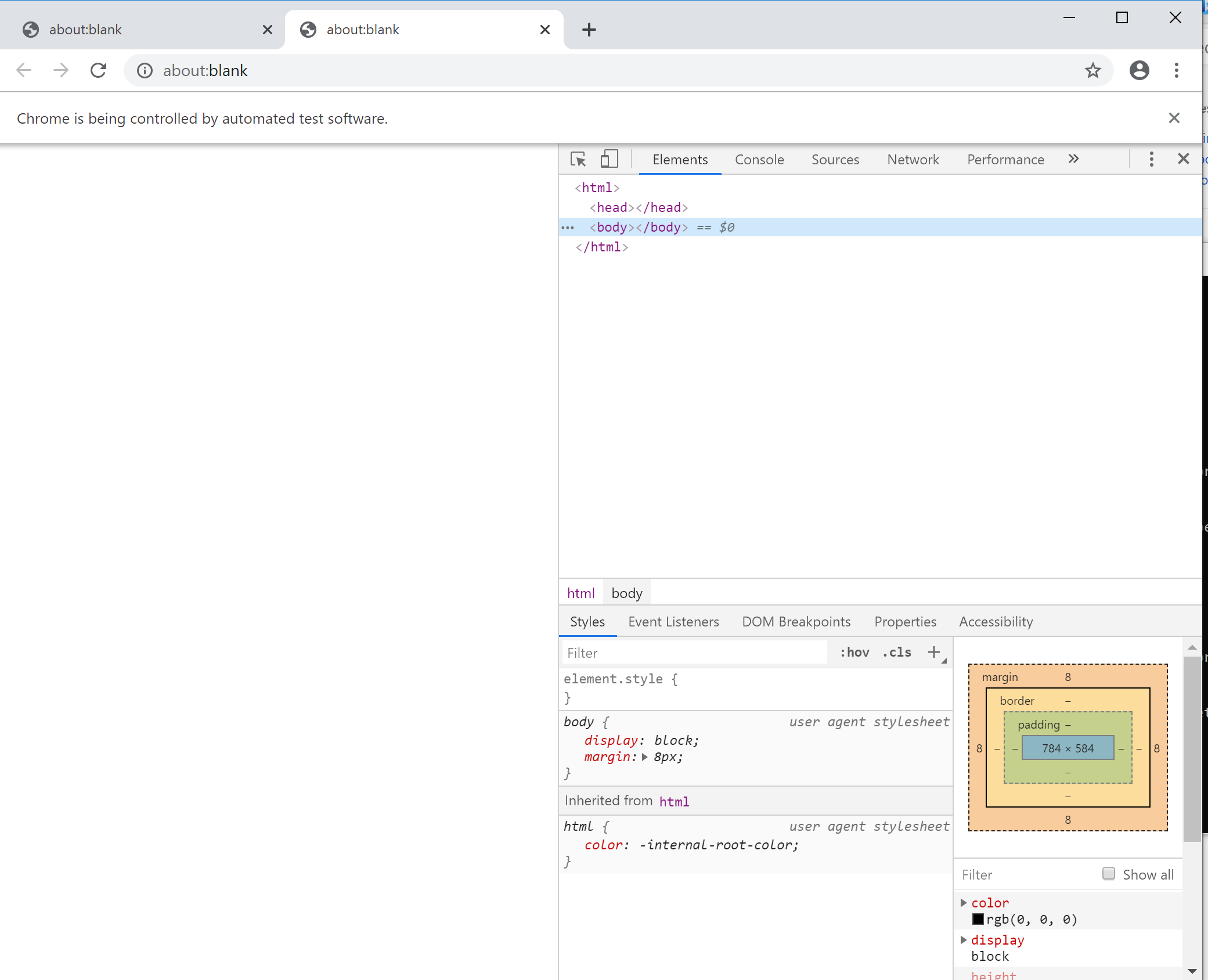Expand the display property in Computed pane
The image size is (1208, 980).
coord(964,940)
